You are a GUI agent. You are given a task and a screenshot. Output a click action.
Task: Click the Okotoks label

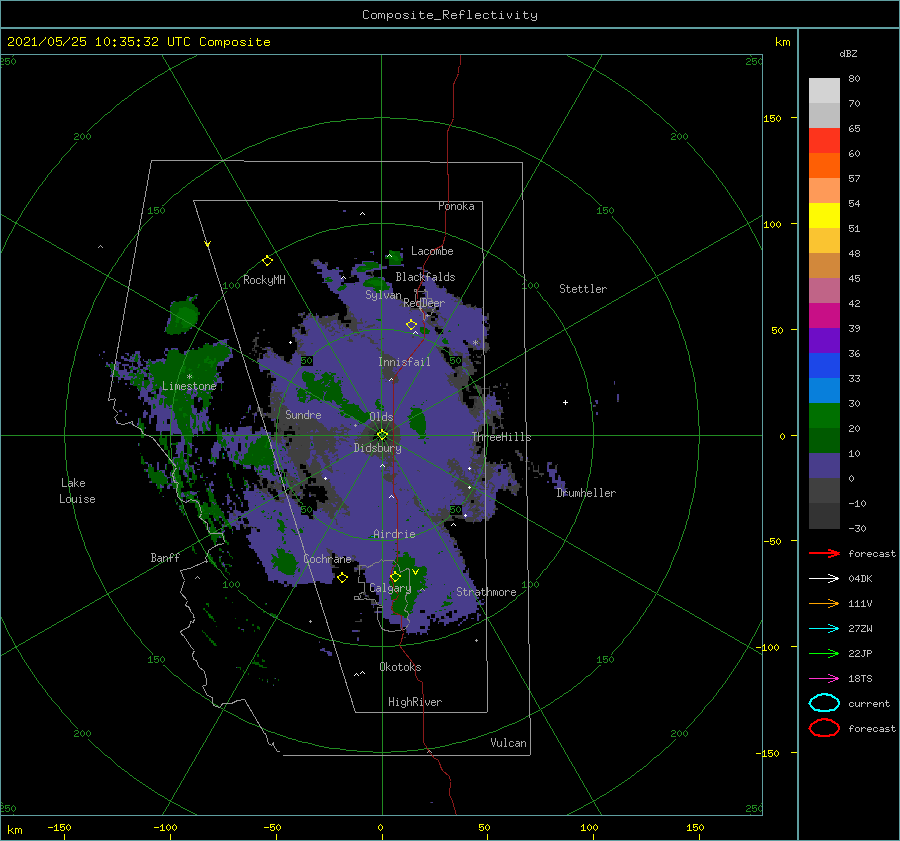[400, 666]
